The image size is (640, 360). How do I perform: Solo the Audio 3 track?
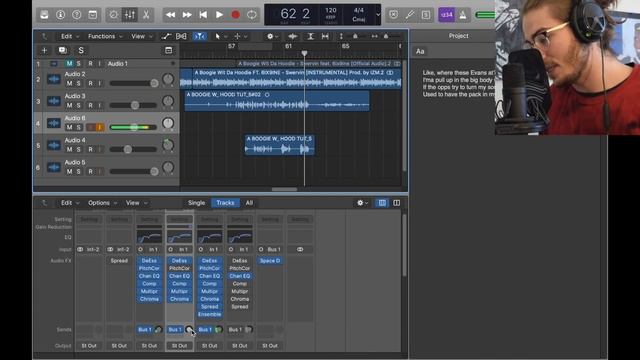pyautogui.click(x=79, y=105)
